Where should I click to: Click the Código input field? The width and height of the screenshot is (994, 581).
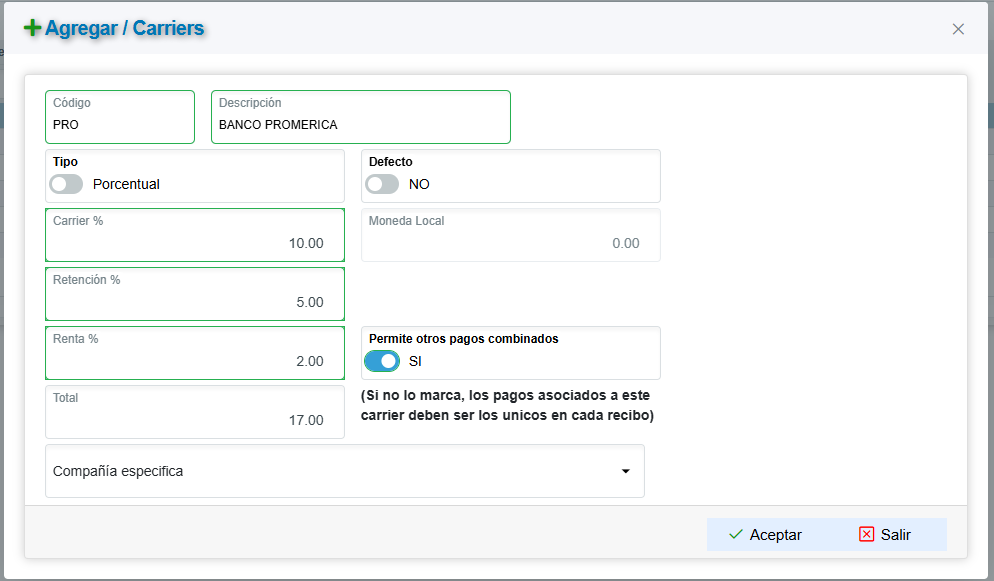coord(120,117)
